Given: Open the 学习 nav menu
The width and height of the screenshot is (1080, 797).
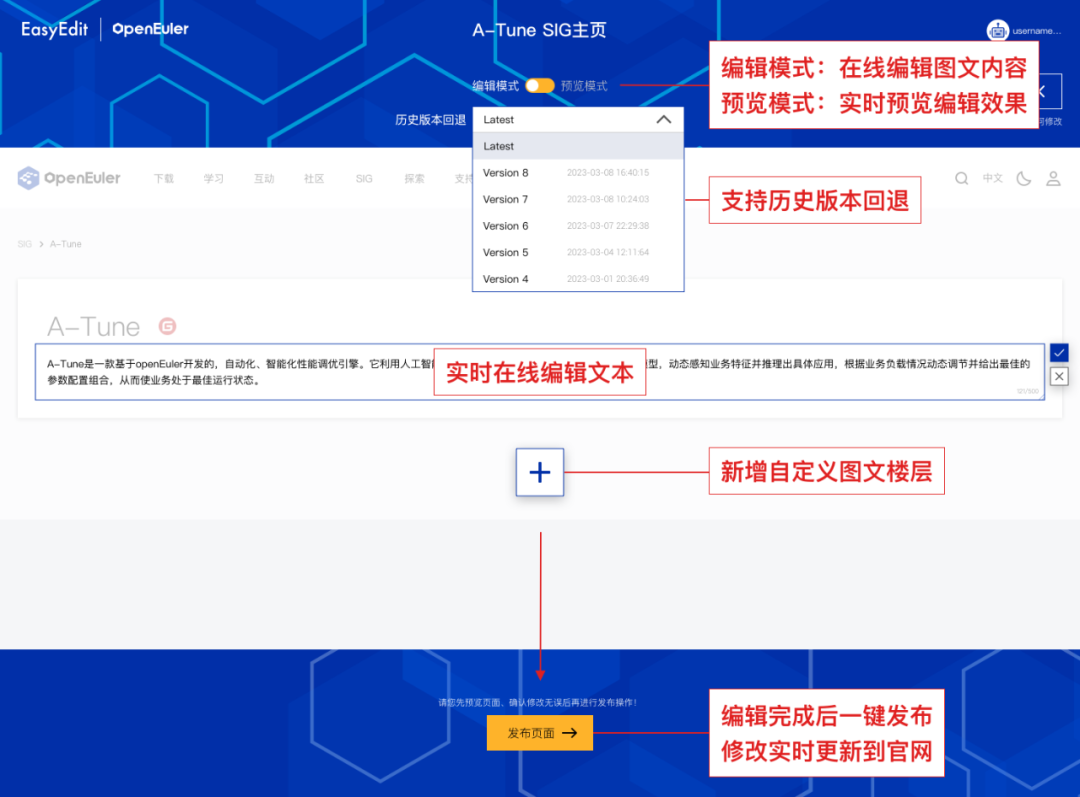Looking at the screenshot, I should click(214, 178).
